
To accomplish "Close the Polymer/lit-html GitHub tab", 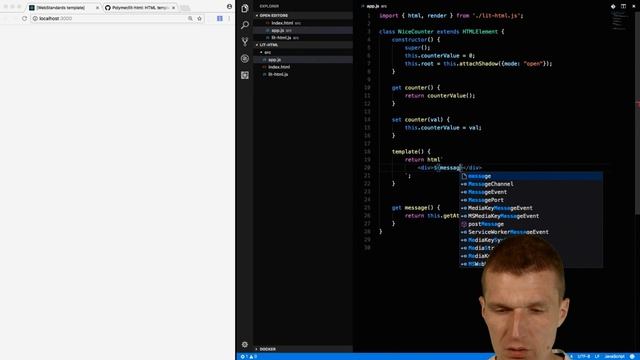I will pos(173,8).
